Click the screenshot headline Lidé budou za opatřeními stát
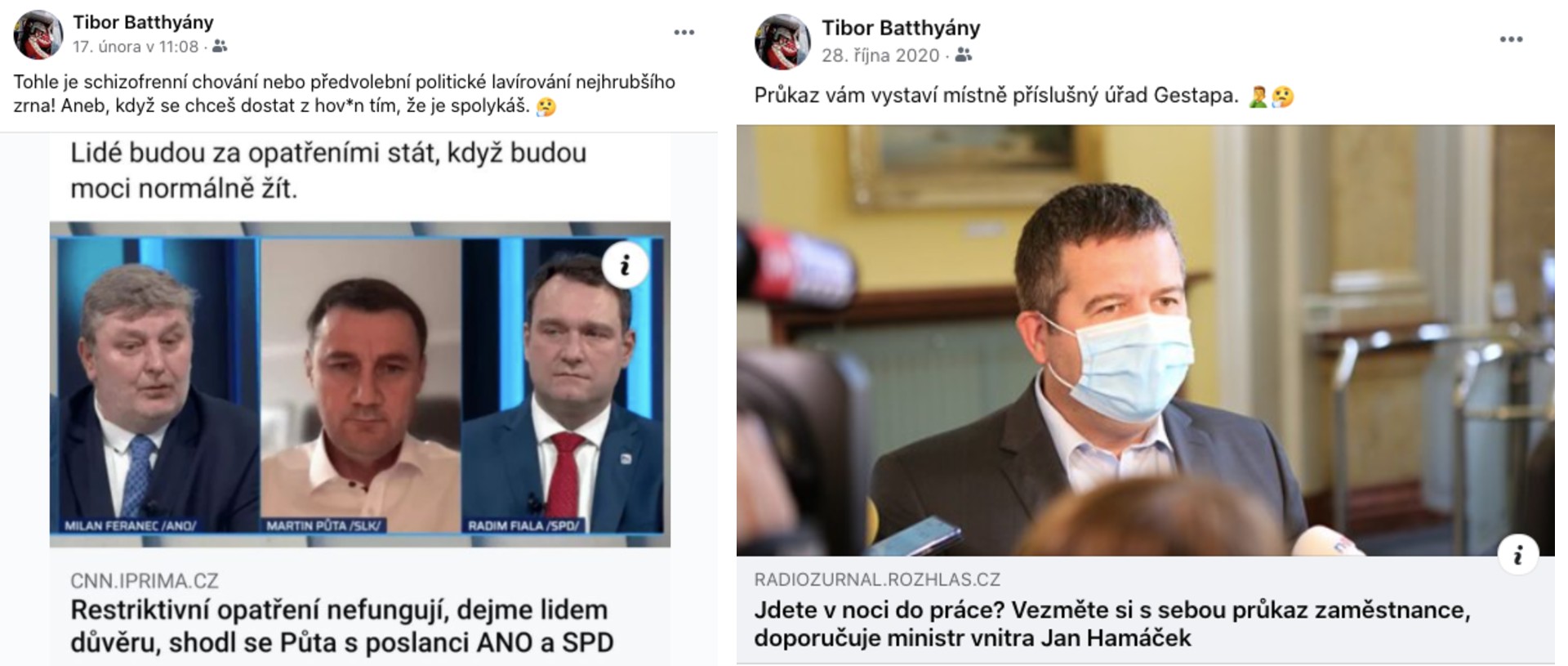Image resolution: width=1568 pixels, height=666 pixels. pos(328,171)
